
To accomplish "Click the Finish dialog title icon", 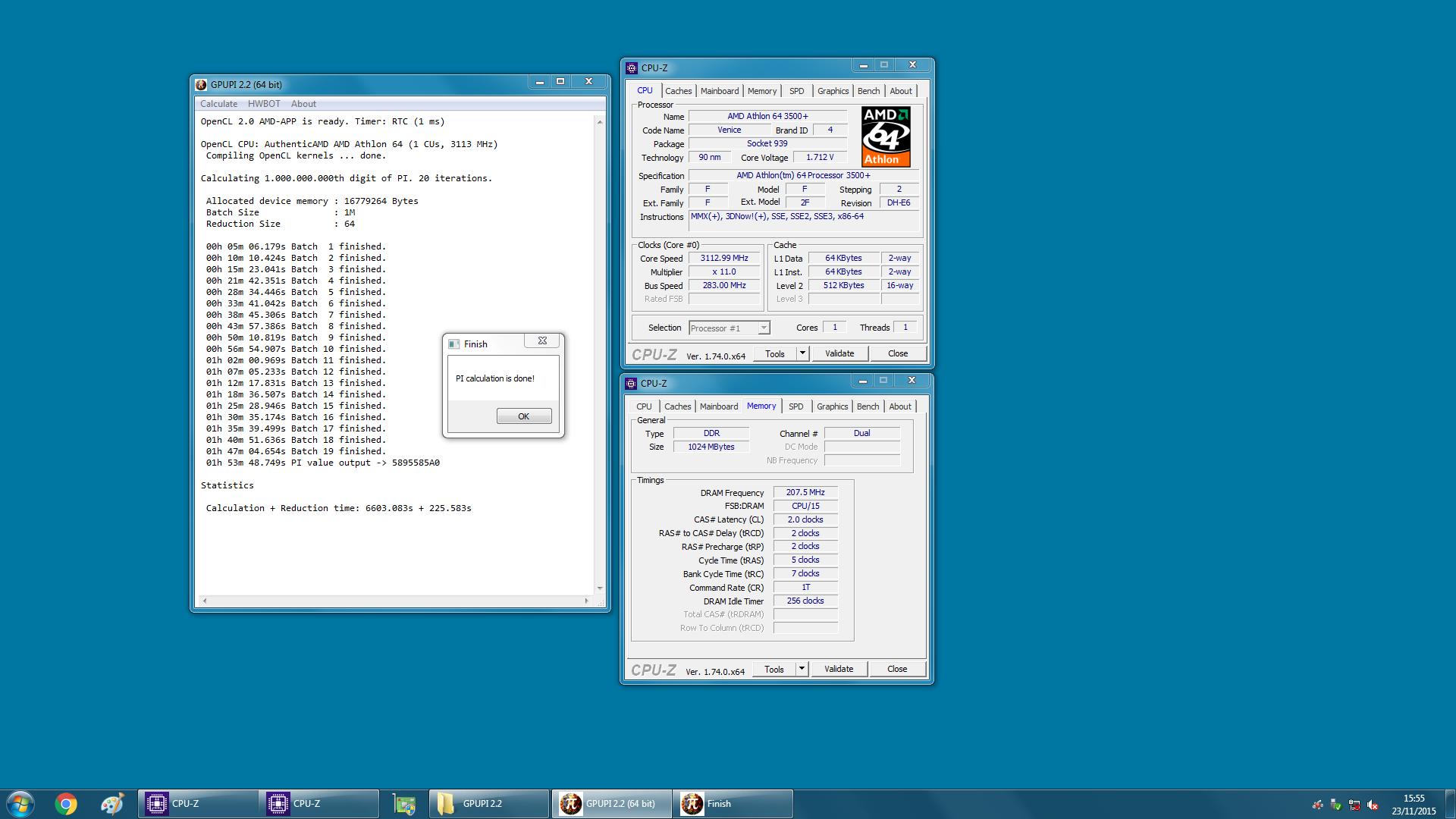I will coord(453,344).
